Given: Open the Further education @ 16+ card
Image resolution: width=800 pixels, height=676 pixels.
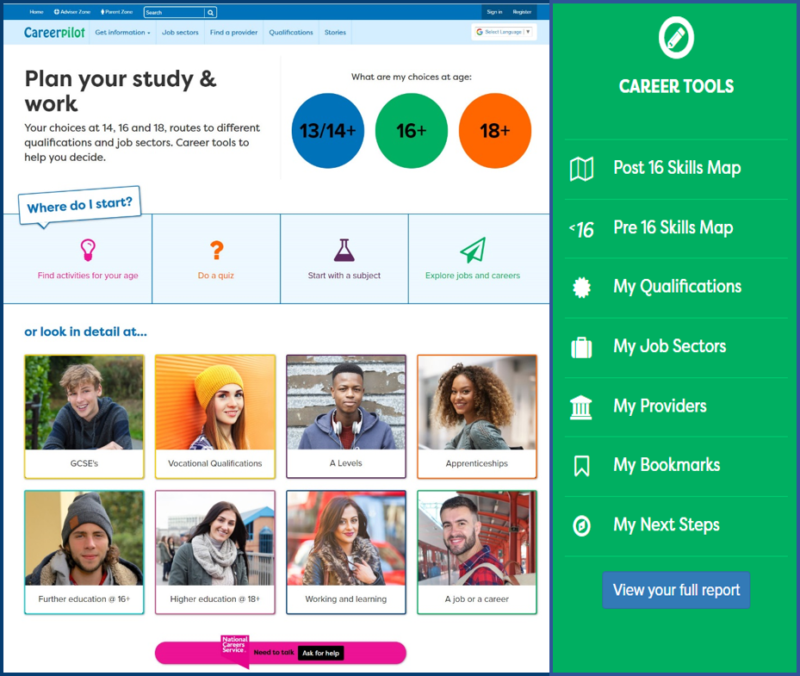Looking at the screenshot, I should [84, 553].
